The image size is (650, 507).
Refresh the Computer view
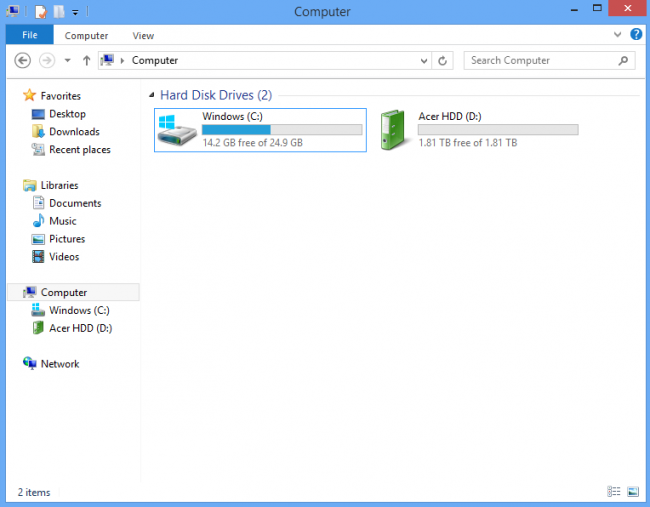point(442,61)
